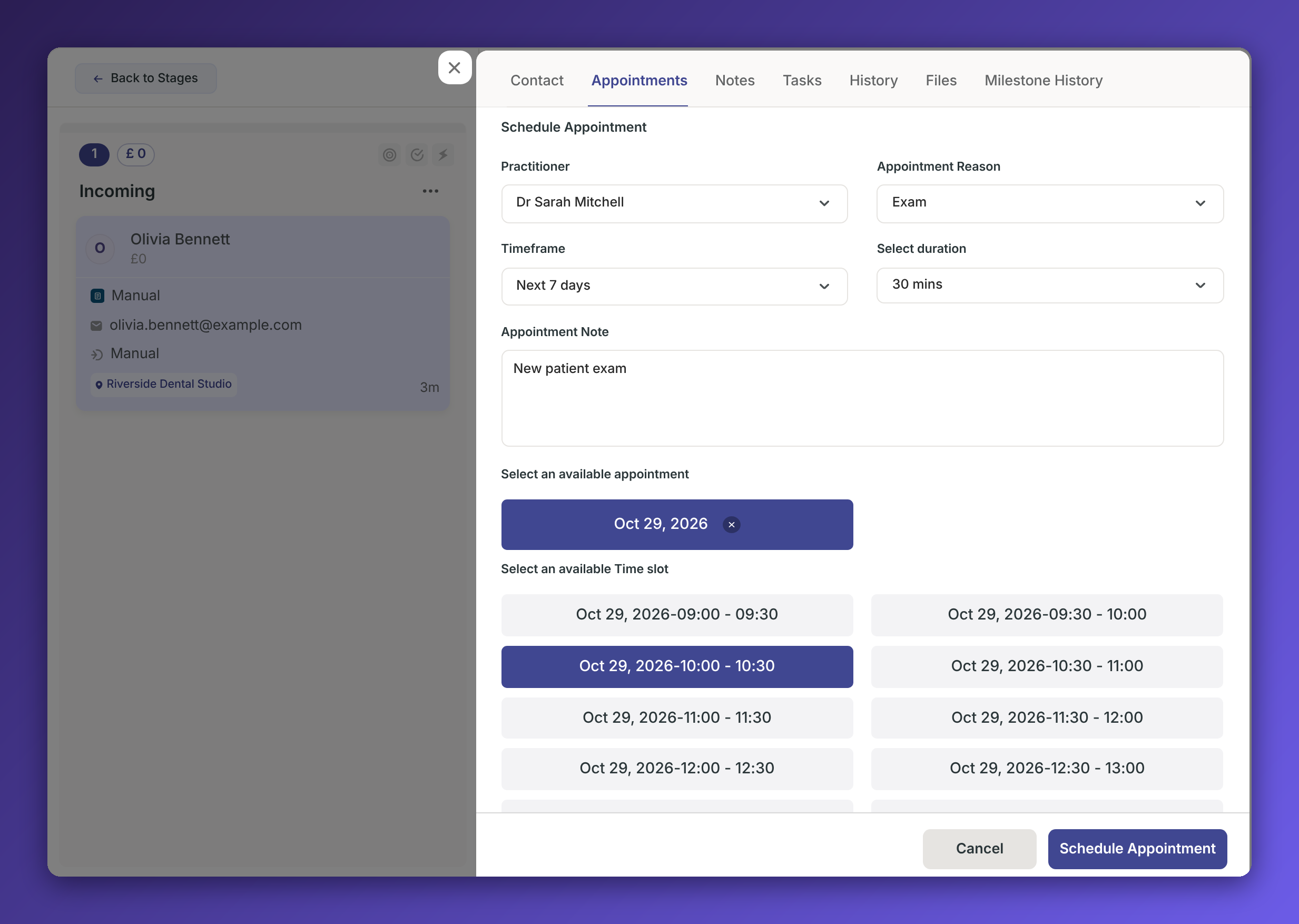Expand the Select duration dropdown
Viewport: 1299px width, 924px height.
pos(1050,285)
